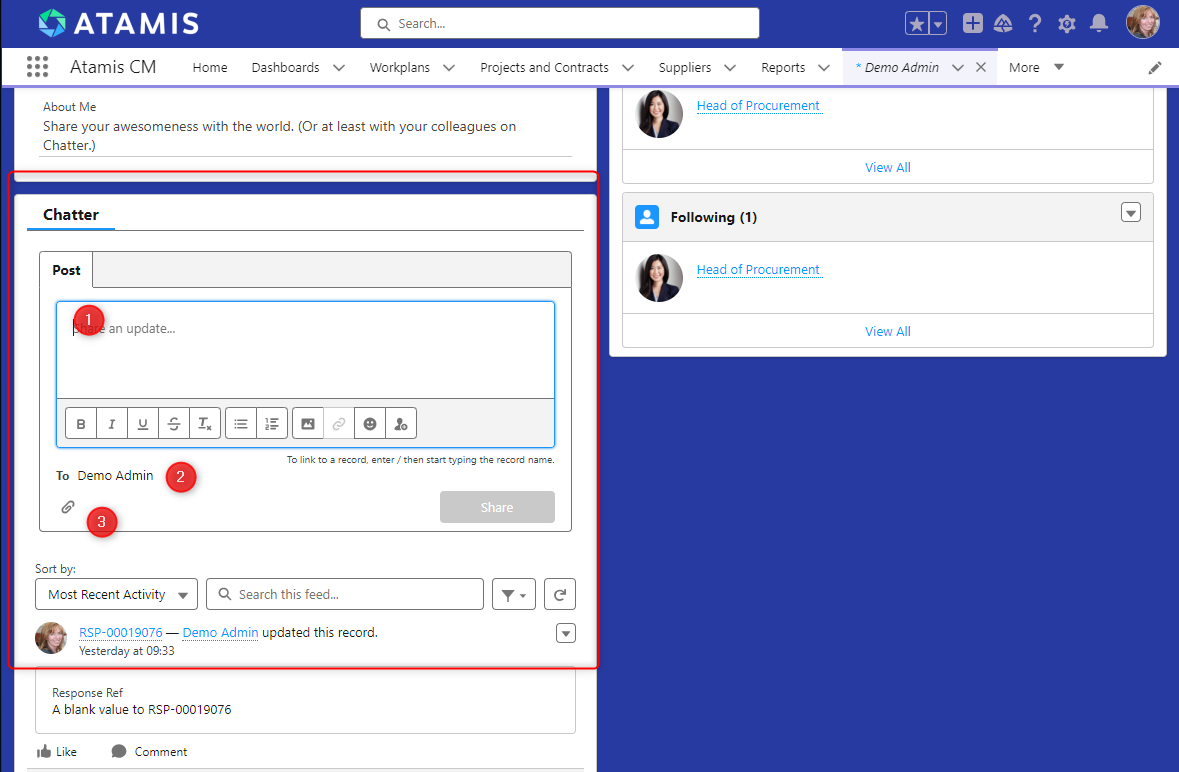Select the Post tab
This screenshot has height=772, width=1179.
[66, 270]
